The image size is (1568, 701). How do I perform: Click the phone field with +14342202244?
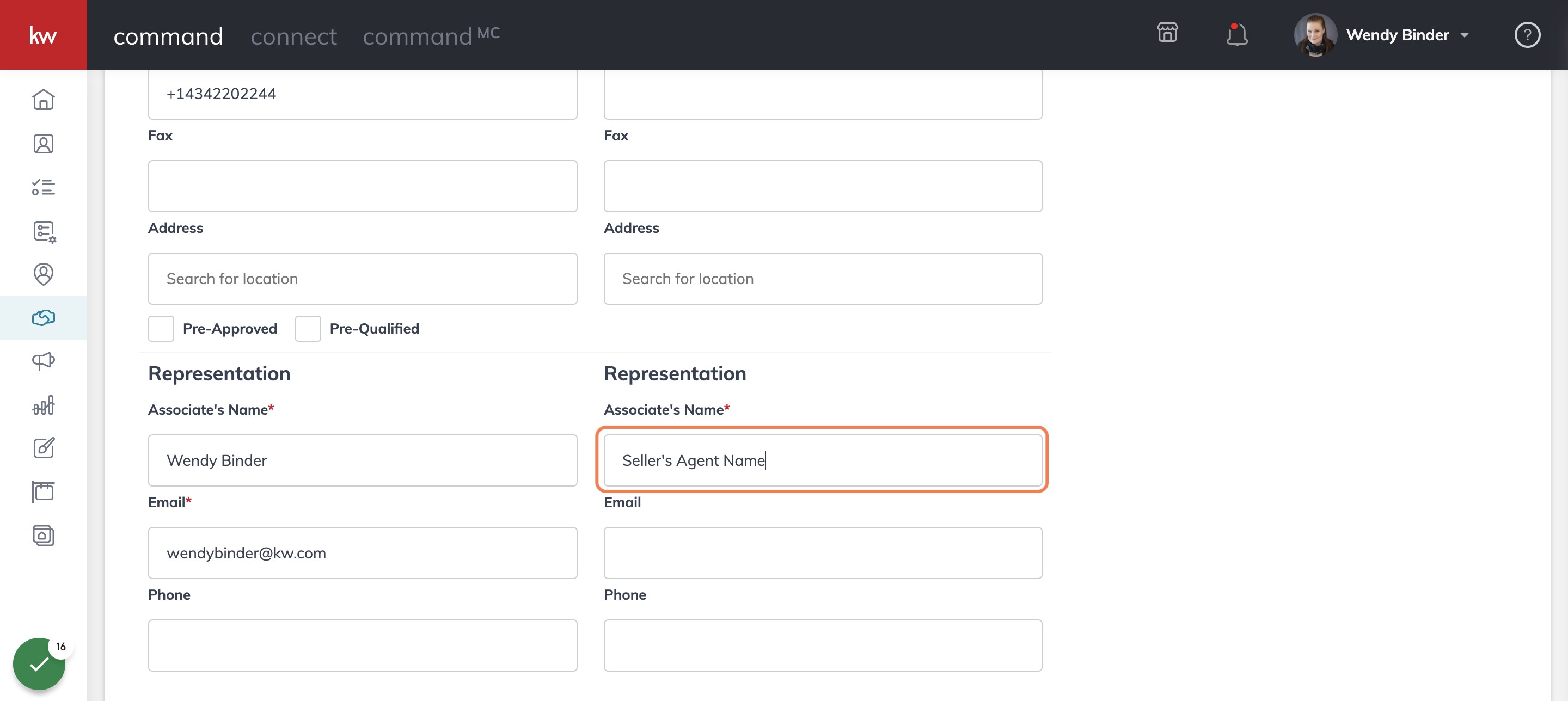pos(362,94)
